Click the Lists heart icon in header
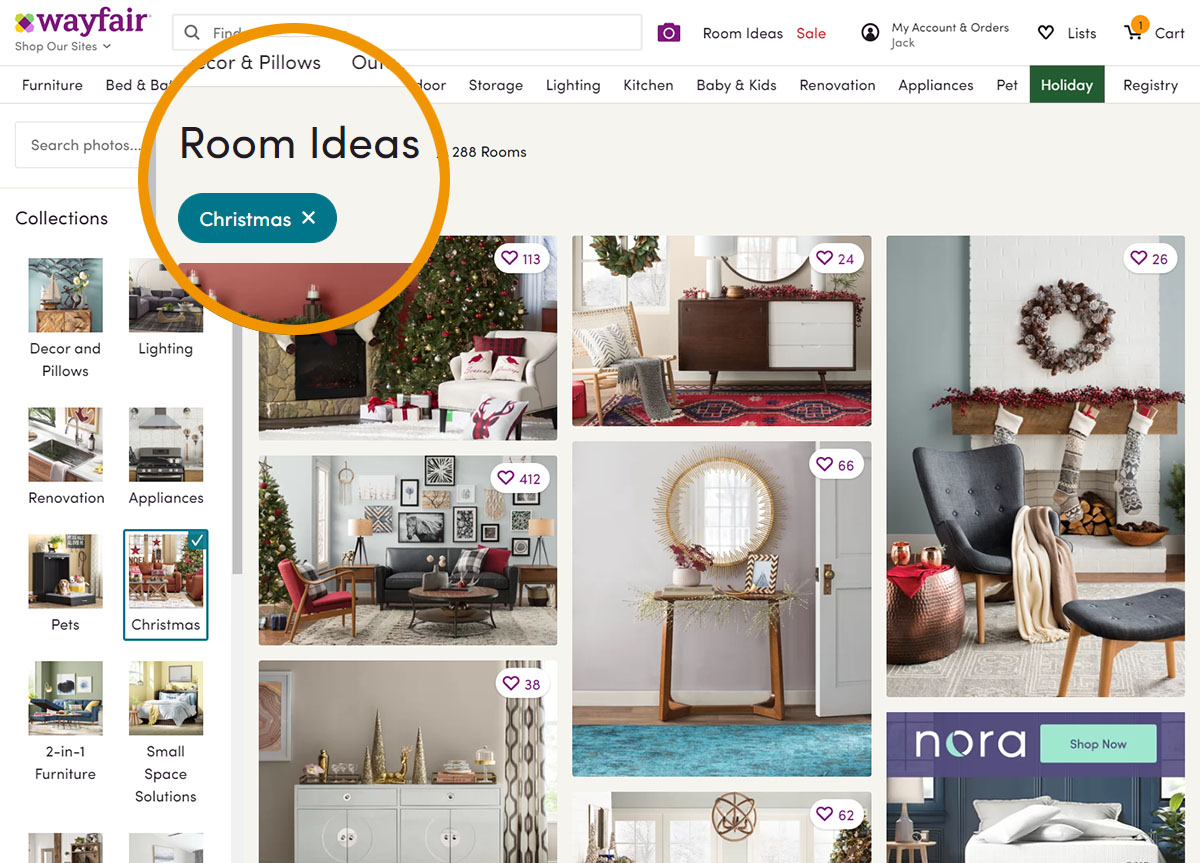The image size is (1200, 863). [1046, 33]
